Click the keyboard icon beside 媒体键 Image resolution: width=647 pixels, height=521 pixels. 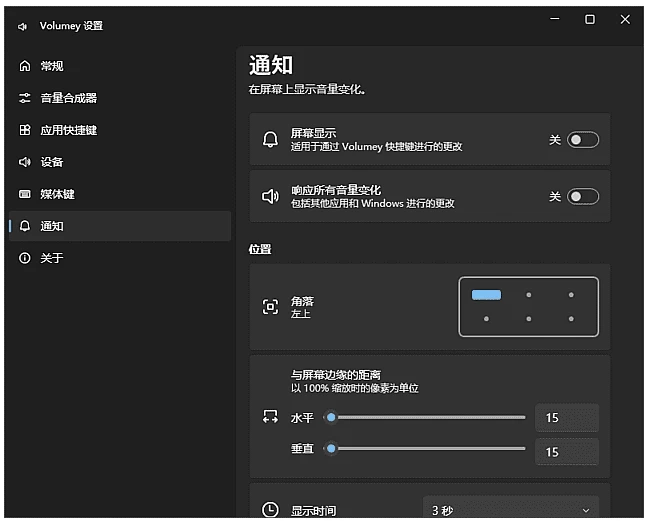25,194
